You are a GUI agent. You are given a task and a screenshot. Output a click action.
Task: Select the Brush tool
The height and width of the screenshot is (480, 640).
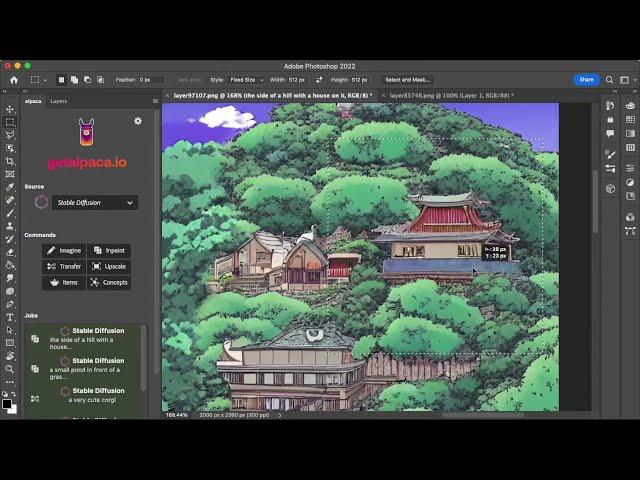point(10,213)
